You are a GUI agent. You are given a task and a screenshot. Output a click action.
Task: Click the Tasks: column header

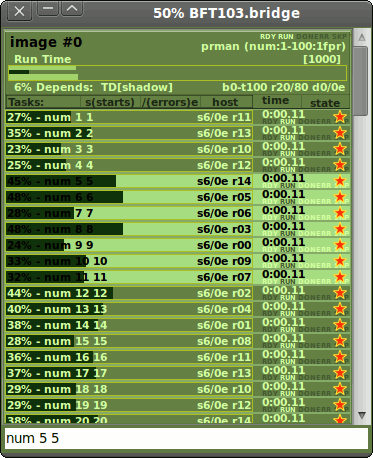[x=43, y=102]
